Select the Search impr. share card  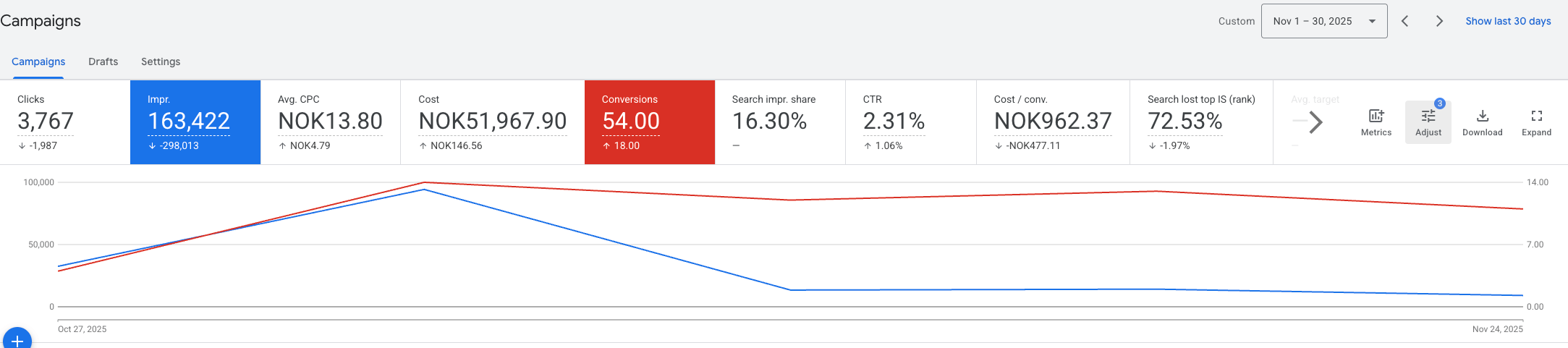tap(780, 122)
